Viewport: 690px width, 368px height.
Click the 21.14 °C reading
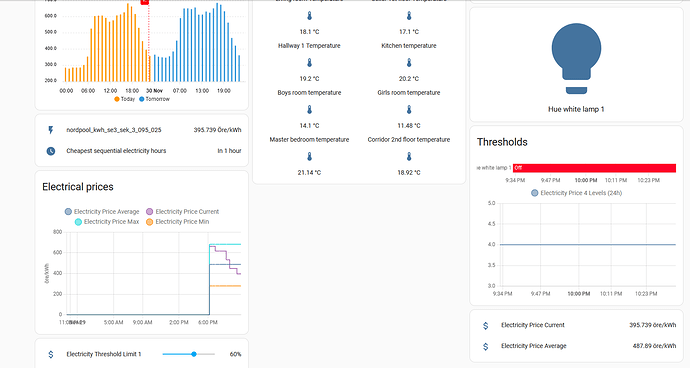click(309, 173)
